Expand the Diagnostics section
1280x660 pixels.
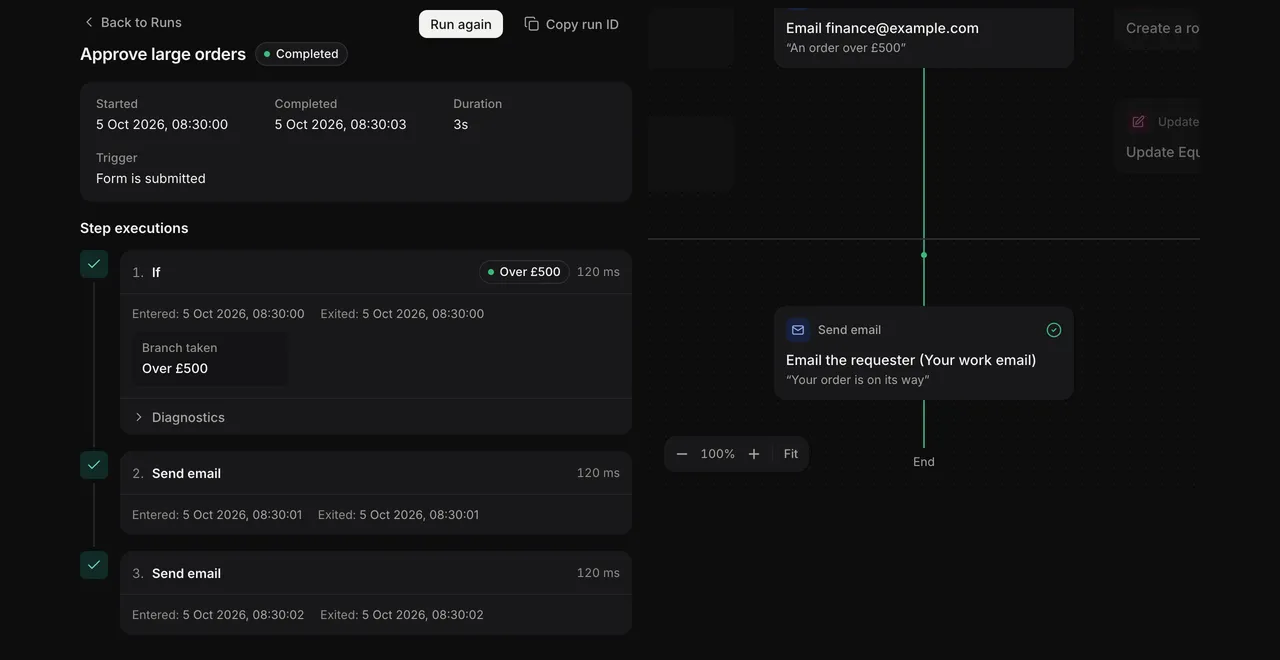click(x=376, y=417)
